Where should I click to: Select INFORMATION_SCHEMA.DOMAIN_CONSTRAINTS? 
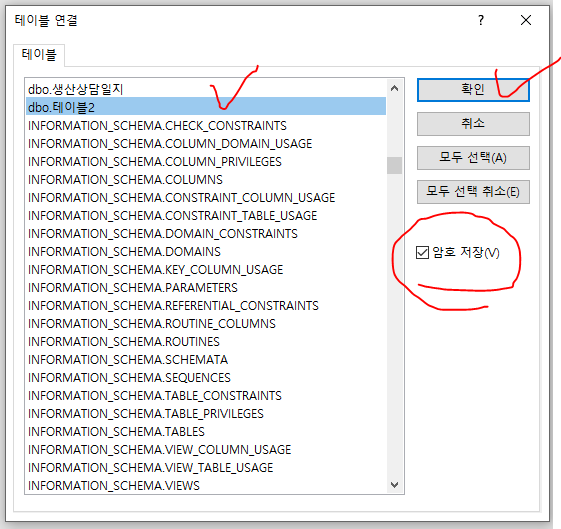click(x=206, y=234)
